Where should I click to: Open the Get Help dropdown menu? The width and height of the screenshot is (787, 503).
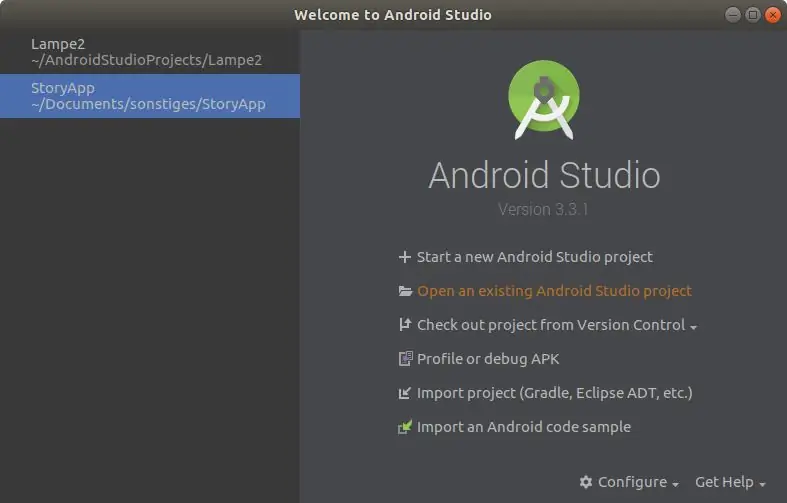click(x=730, y=482)
